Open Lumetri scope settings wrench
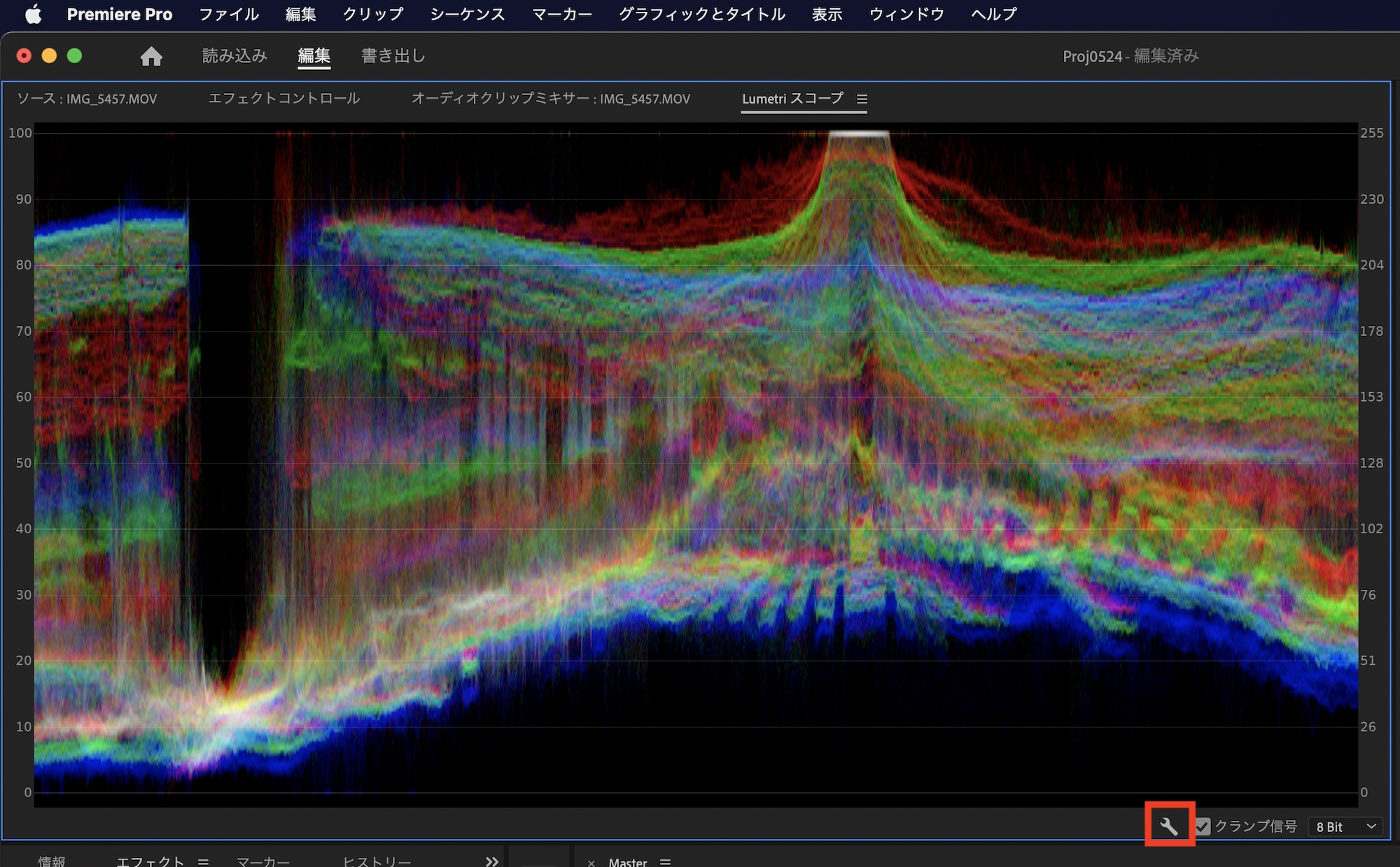The height and width of the screenshot is (867, 1400). [x=1169, y=826]
